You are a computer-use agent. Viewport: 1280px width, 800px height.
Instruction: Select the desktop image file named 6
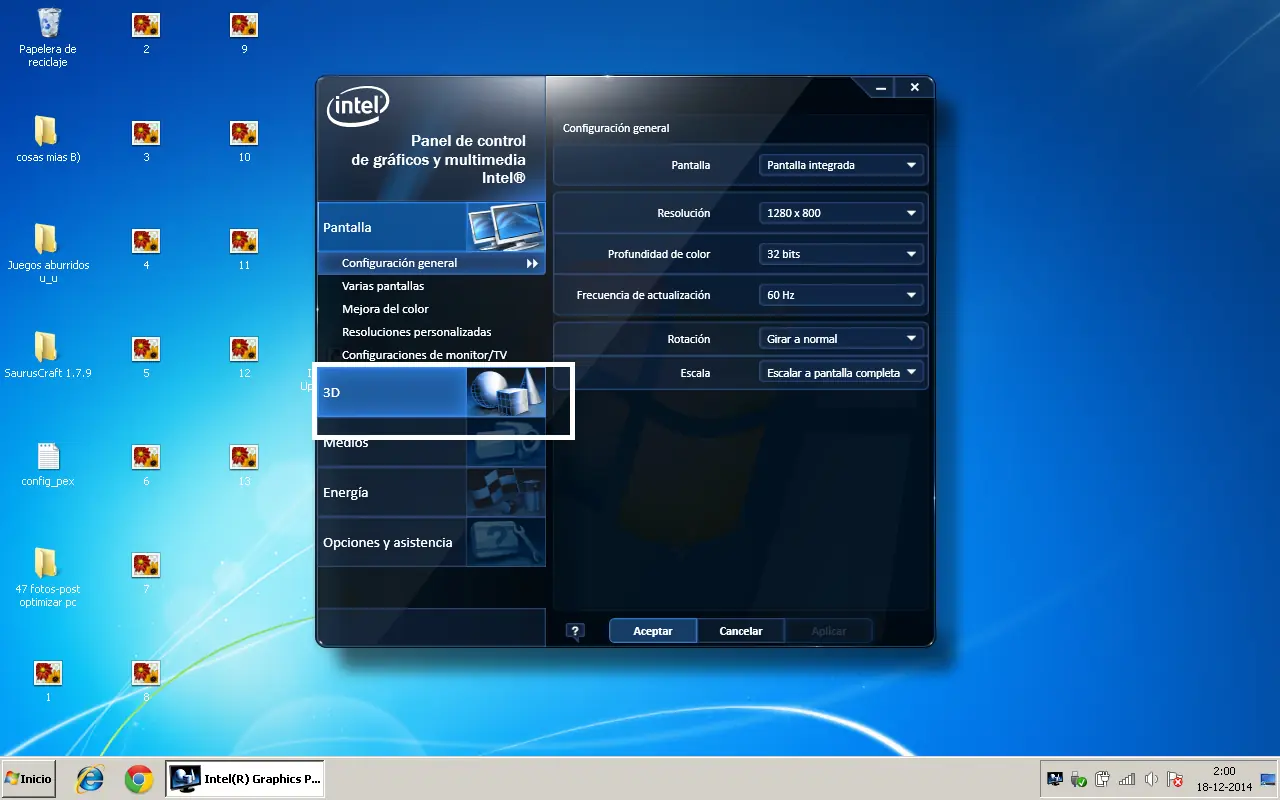tap(146, 464)
